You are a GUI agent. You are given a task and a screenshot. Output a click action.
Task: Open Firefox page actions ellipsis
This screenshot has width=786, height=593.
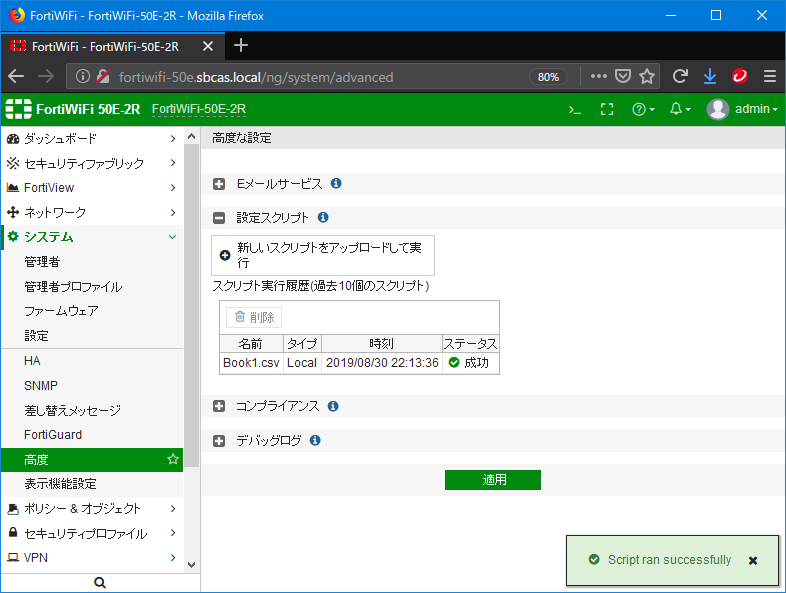[x=599, y=76]
